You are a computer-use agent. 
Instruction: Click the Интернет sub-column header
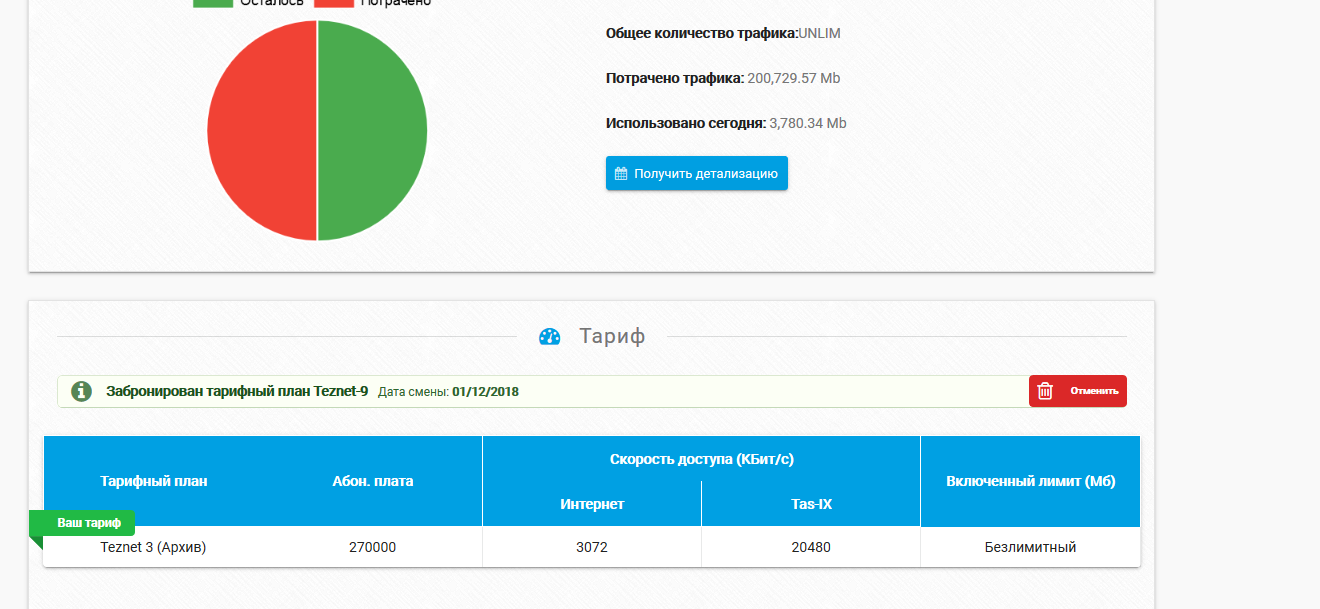pyautogui.click(x=592, y=504)
